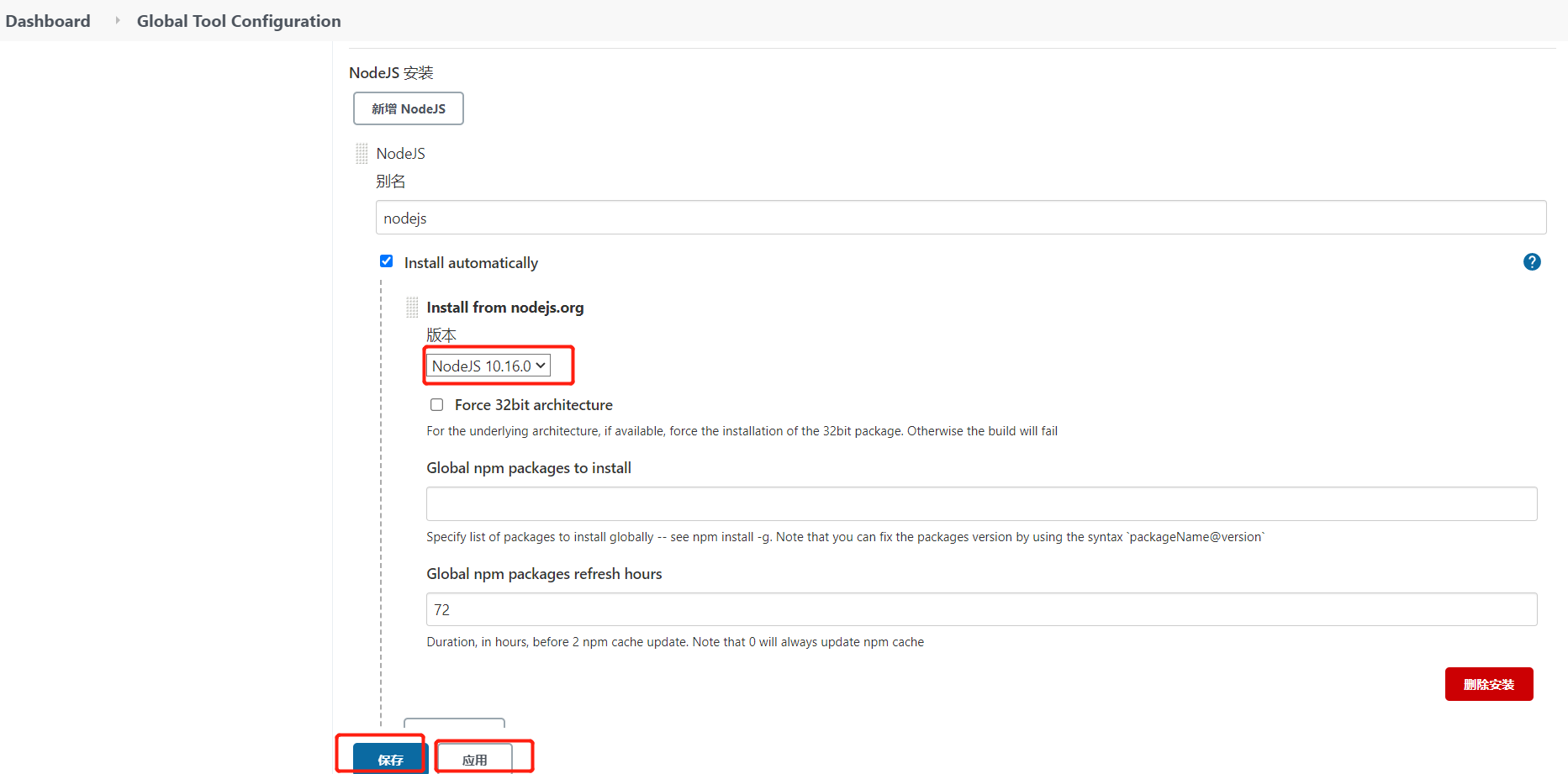This screenshot has width=1568, height=774.
Task: Save settings with the 保存 button
Action: tap(390, 759)
